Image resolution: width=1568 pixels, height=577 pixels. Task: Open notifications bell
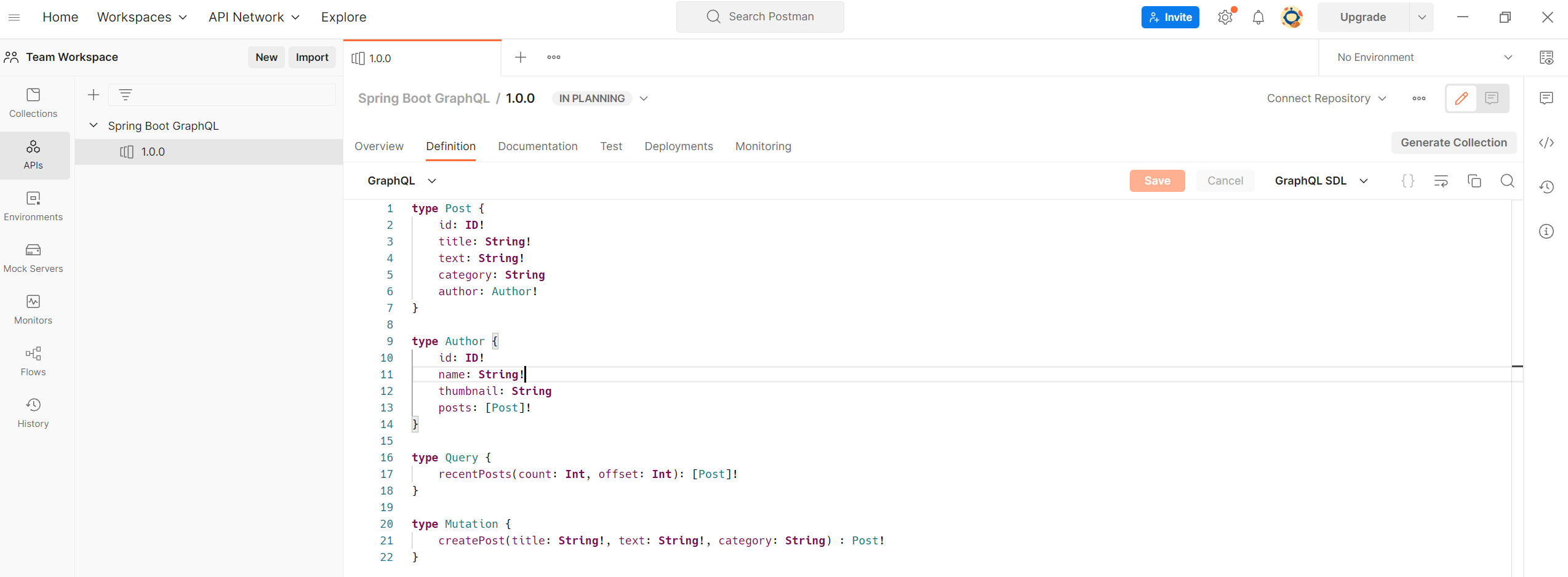tap(1258, 17)
